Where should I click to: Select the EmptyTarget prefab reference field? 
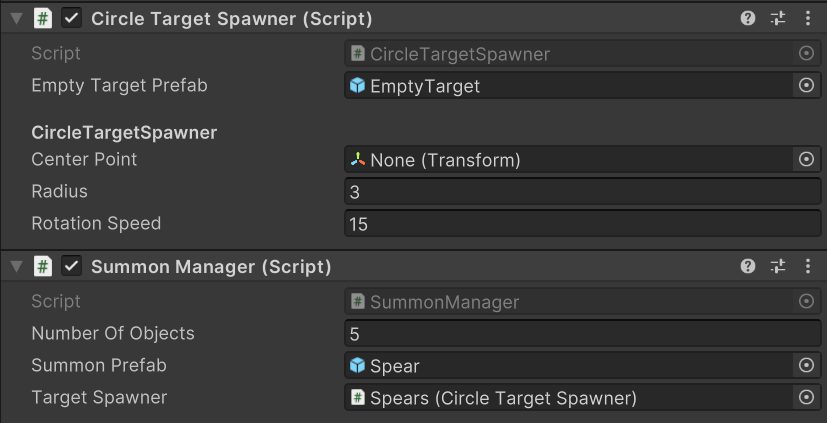[x=570, y=86]
